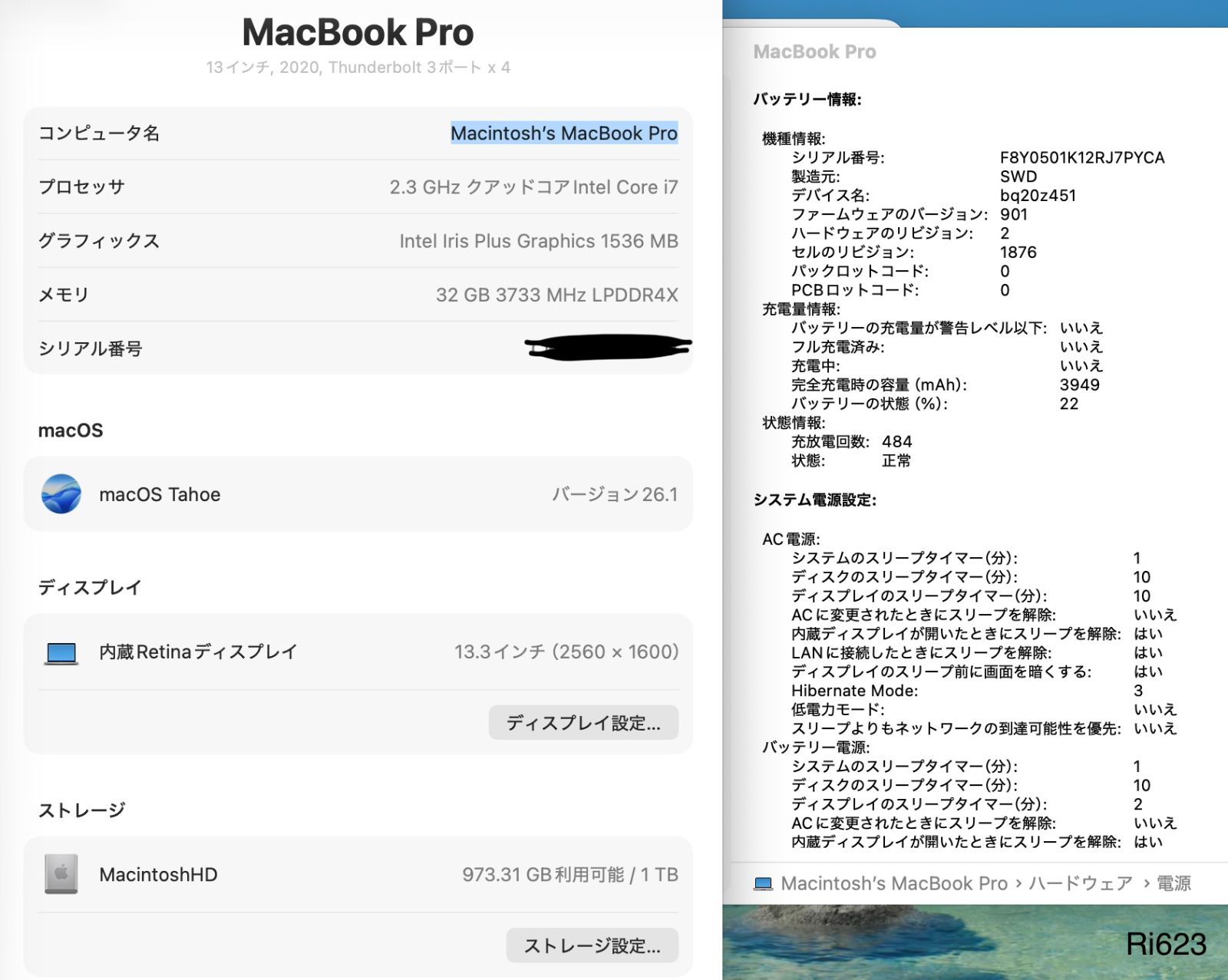The width and height of the screenshot is (1228, 980).
Task: Click the 充放電回数 value 484
Action: point(897,441)
